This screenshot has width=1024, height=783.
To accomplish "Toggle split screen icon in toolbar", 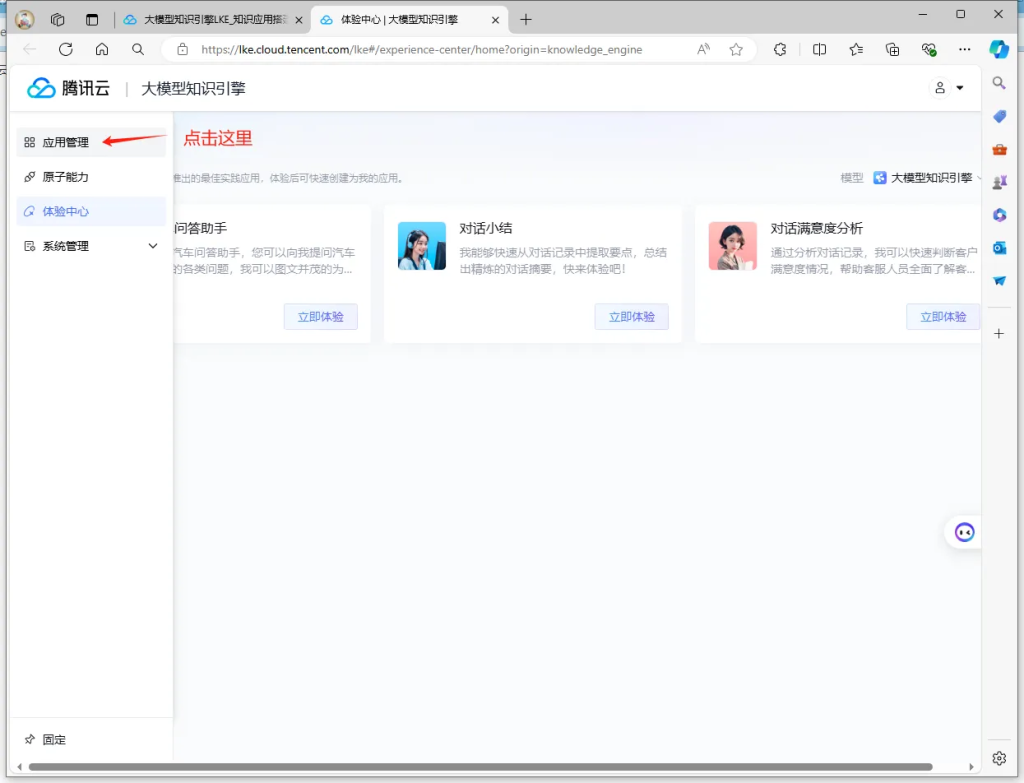I will [819, 49].
